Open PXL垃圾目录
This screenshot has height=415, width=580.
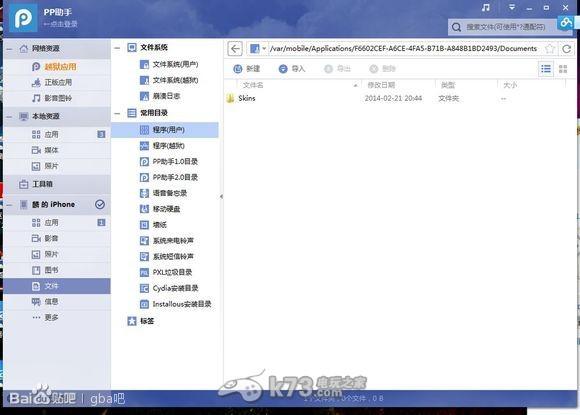[166, 272]
